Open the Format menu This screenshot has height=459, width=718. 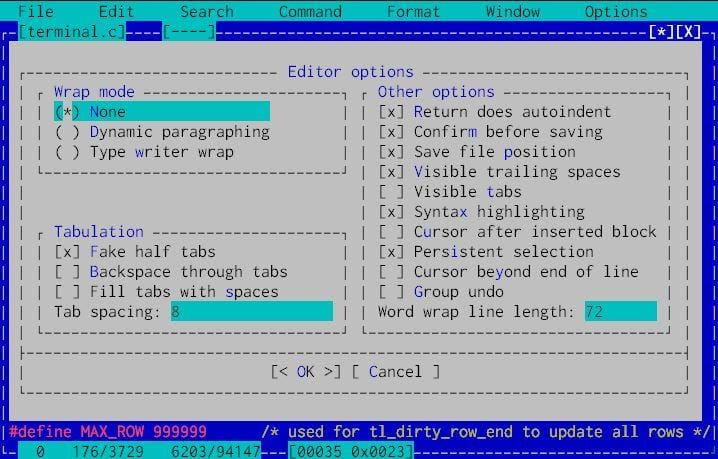(x=413, y=11)
